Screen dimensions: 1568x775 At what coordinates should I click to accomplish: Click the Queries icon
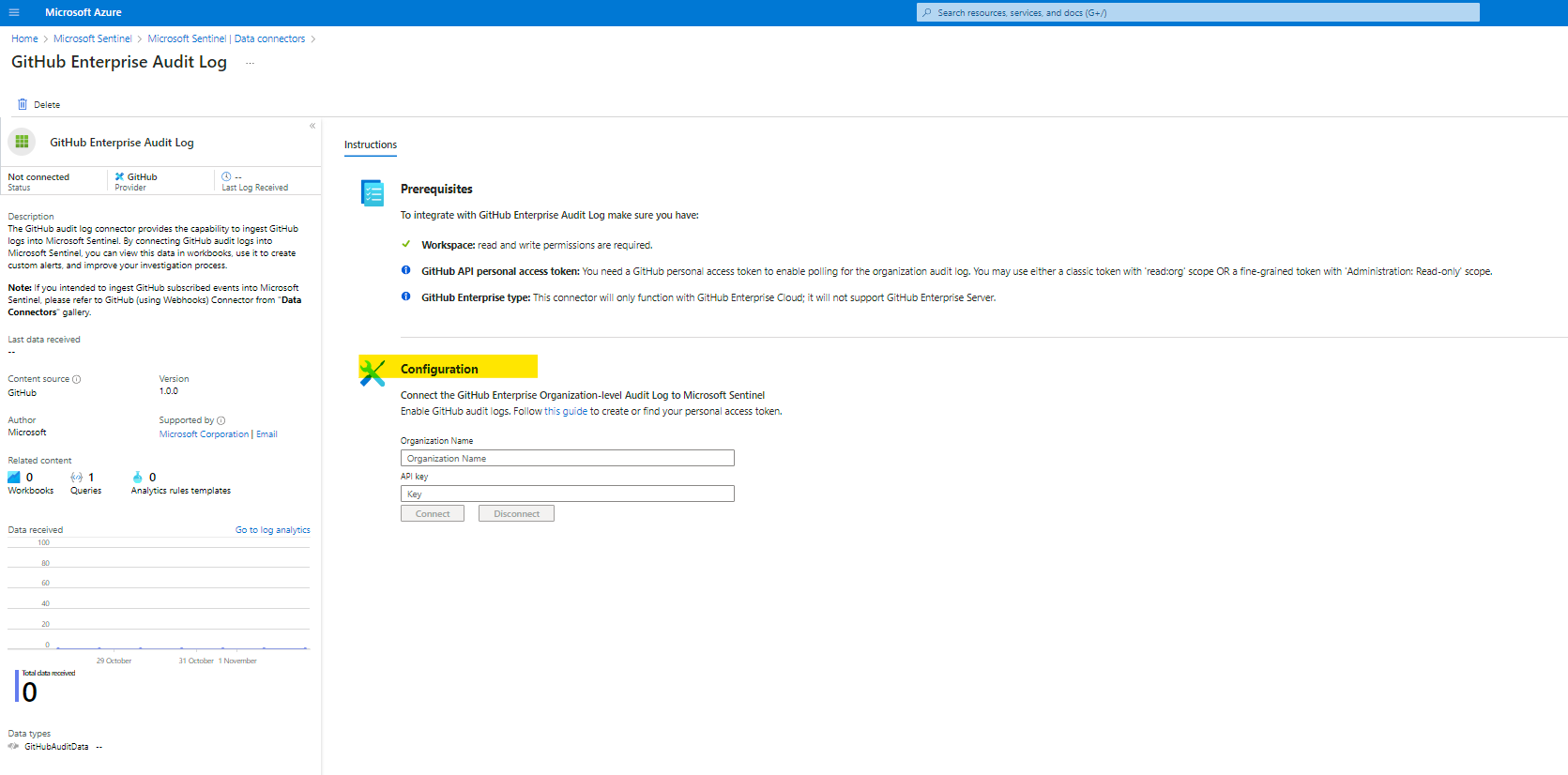pyautogui.click(x=77, y=478)
